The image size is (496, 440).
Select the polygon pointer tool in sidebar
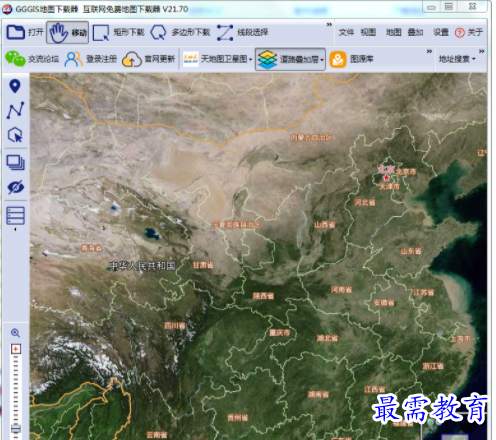coord(15,135)
